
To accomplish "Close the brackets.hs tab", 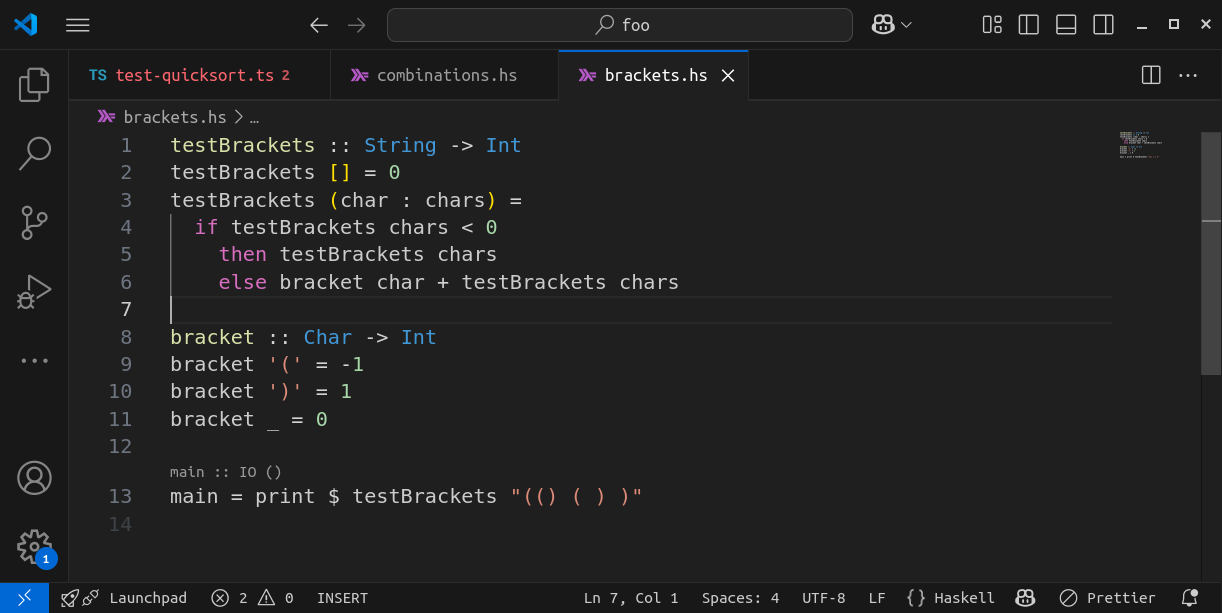I will [x=728, y=75].
